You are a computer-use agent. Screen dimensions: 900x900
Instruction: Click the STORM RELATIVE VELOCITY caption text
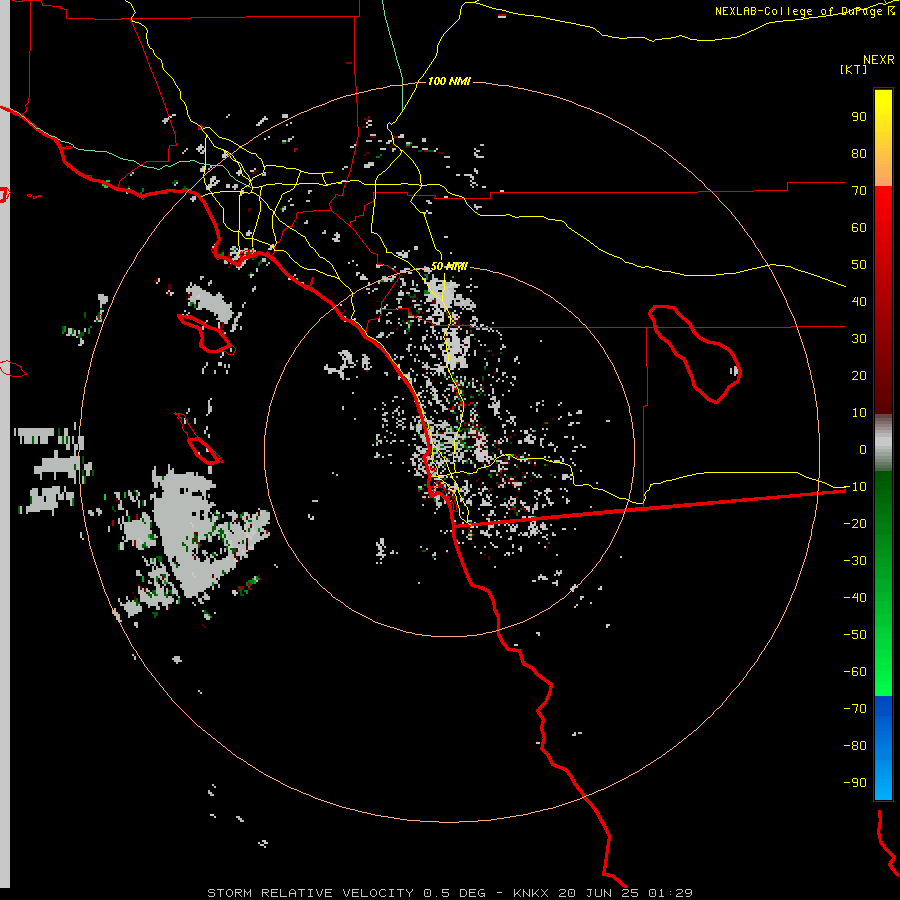311,893
